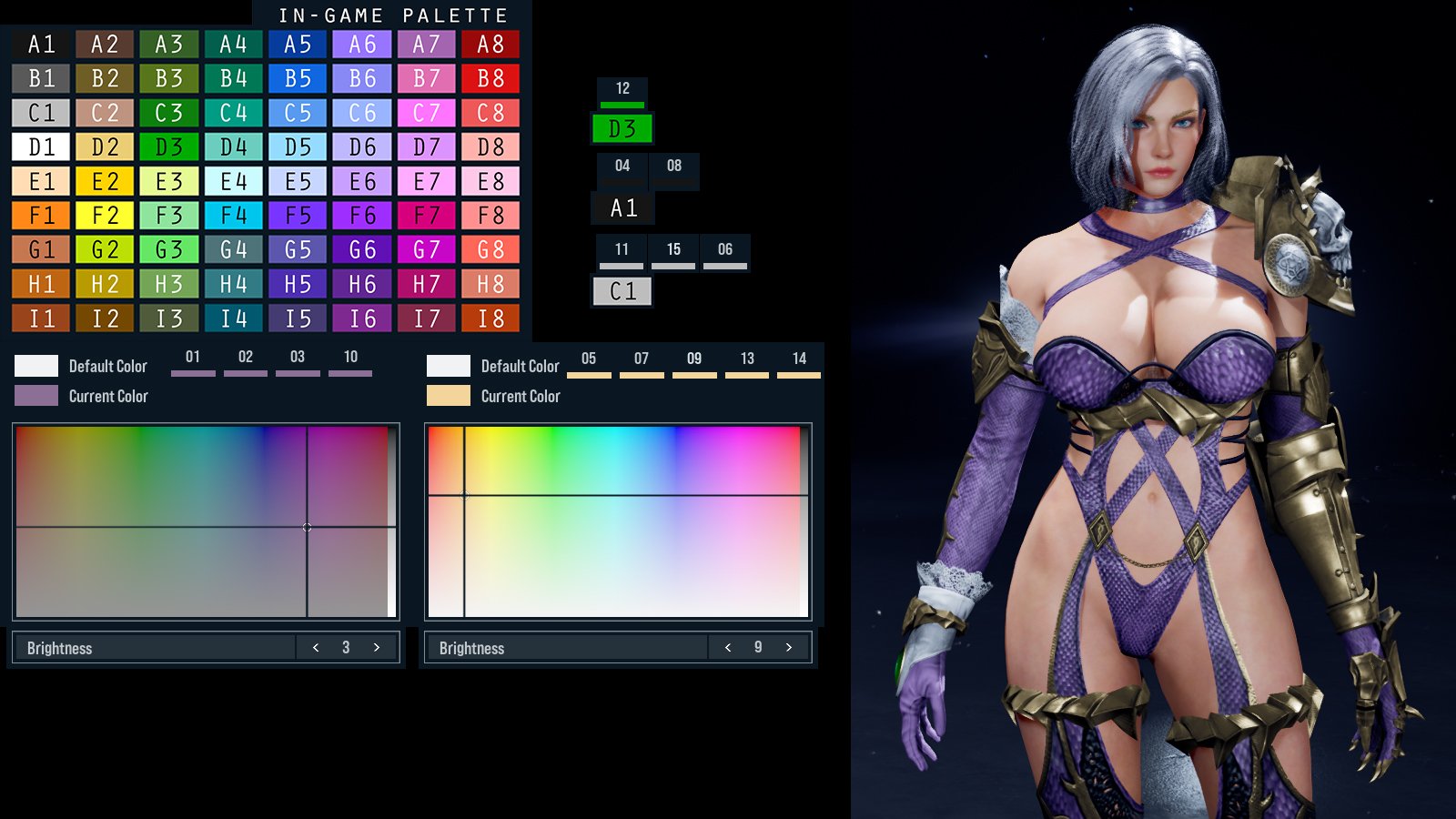Select the D8 salmon swatch
This screenshot has width=1456, height=819.
point(490,147)
